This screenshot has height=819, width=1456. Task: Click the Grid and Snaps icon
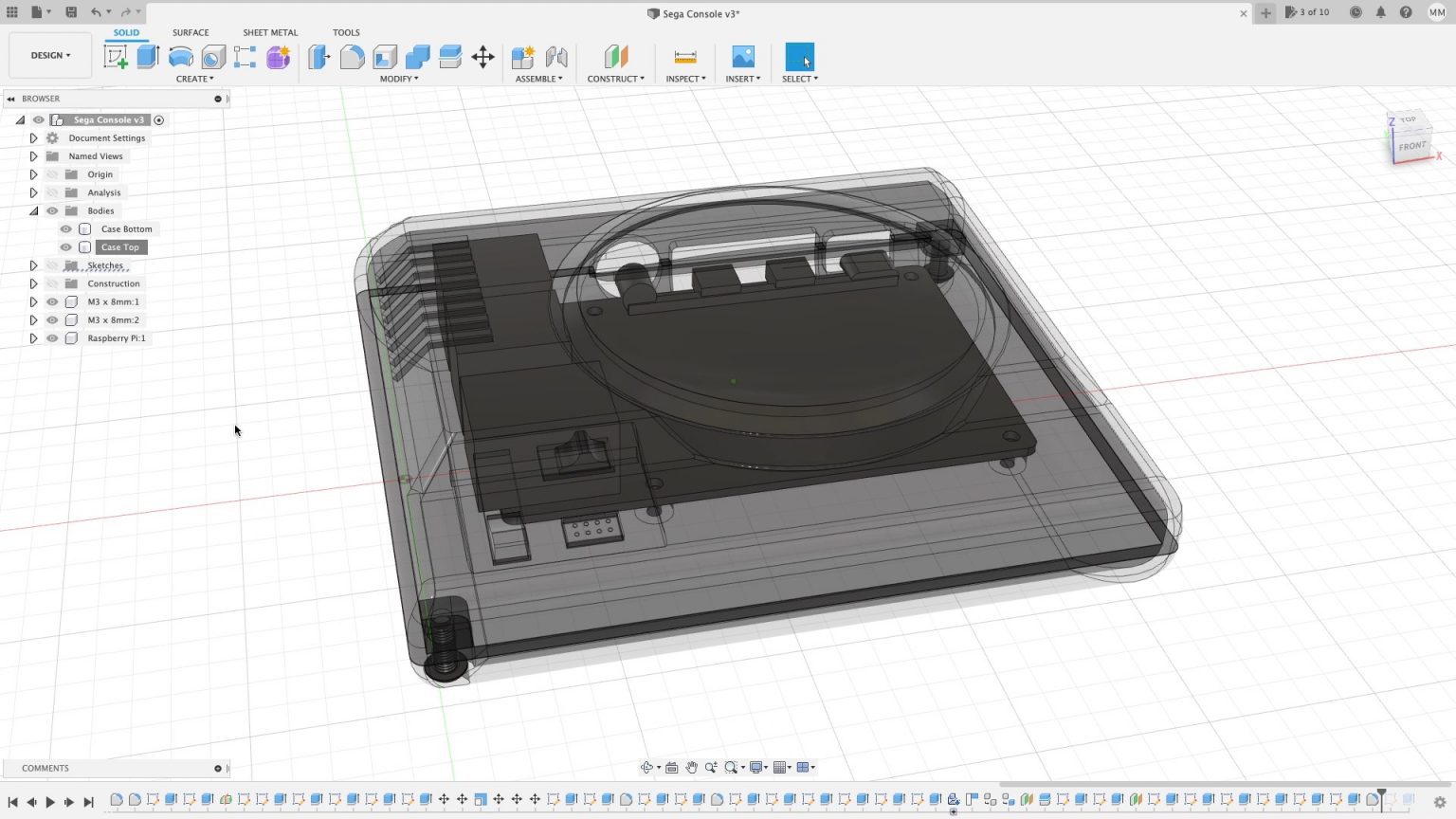(781, 767)
